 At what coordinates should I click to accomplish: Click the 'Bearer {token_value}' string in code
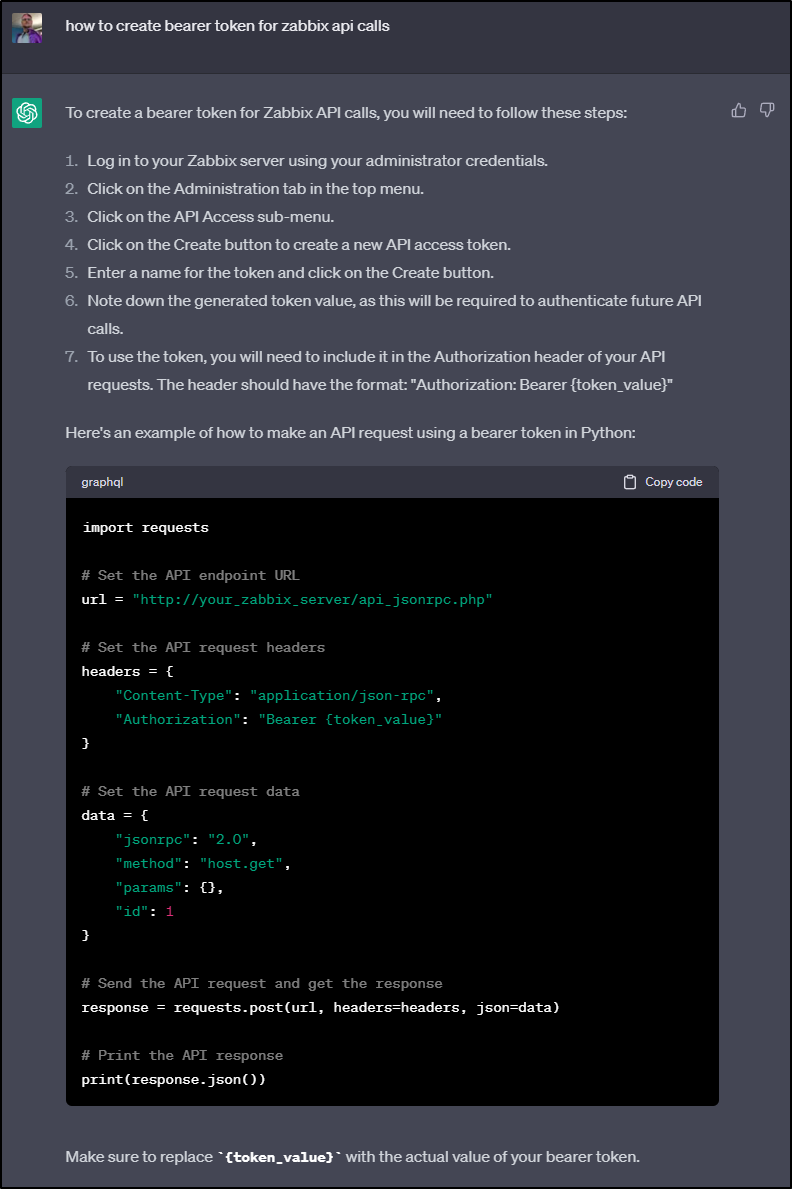coord(350,720)
